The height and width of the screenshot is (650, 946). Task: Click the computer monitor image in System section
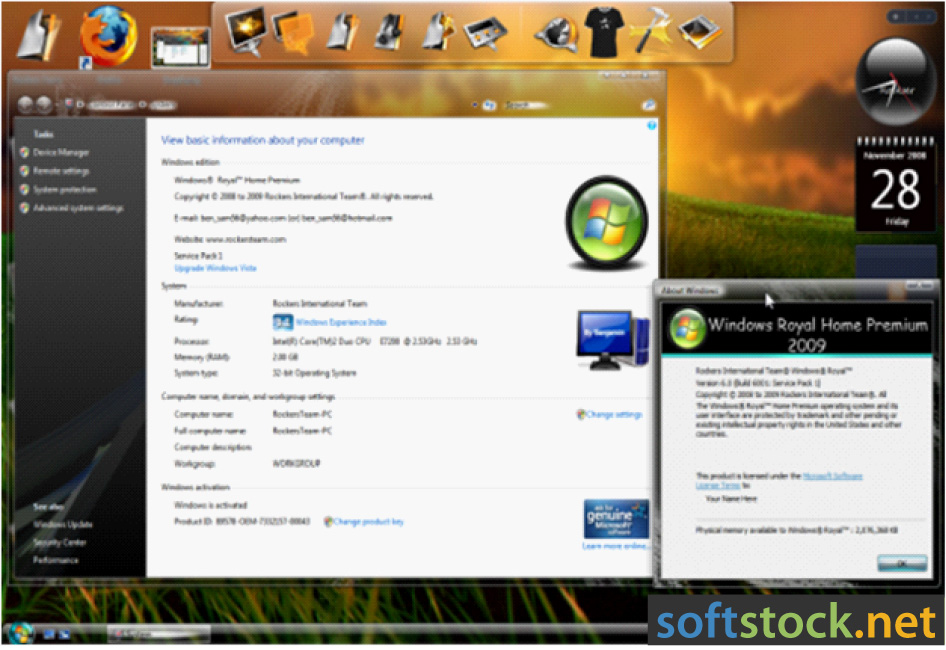tap(612, 339)
